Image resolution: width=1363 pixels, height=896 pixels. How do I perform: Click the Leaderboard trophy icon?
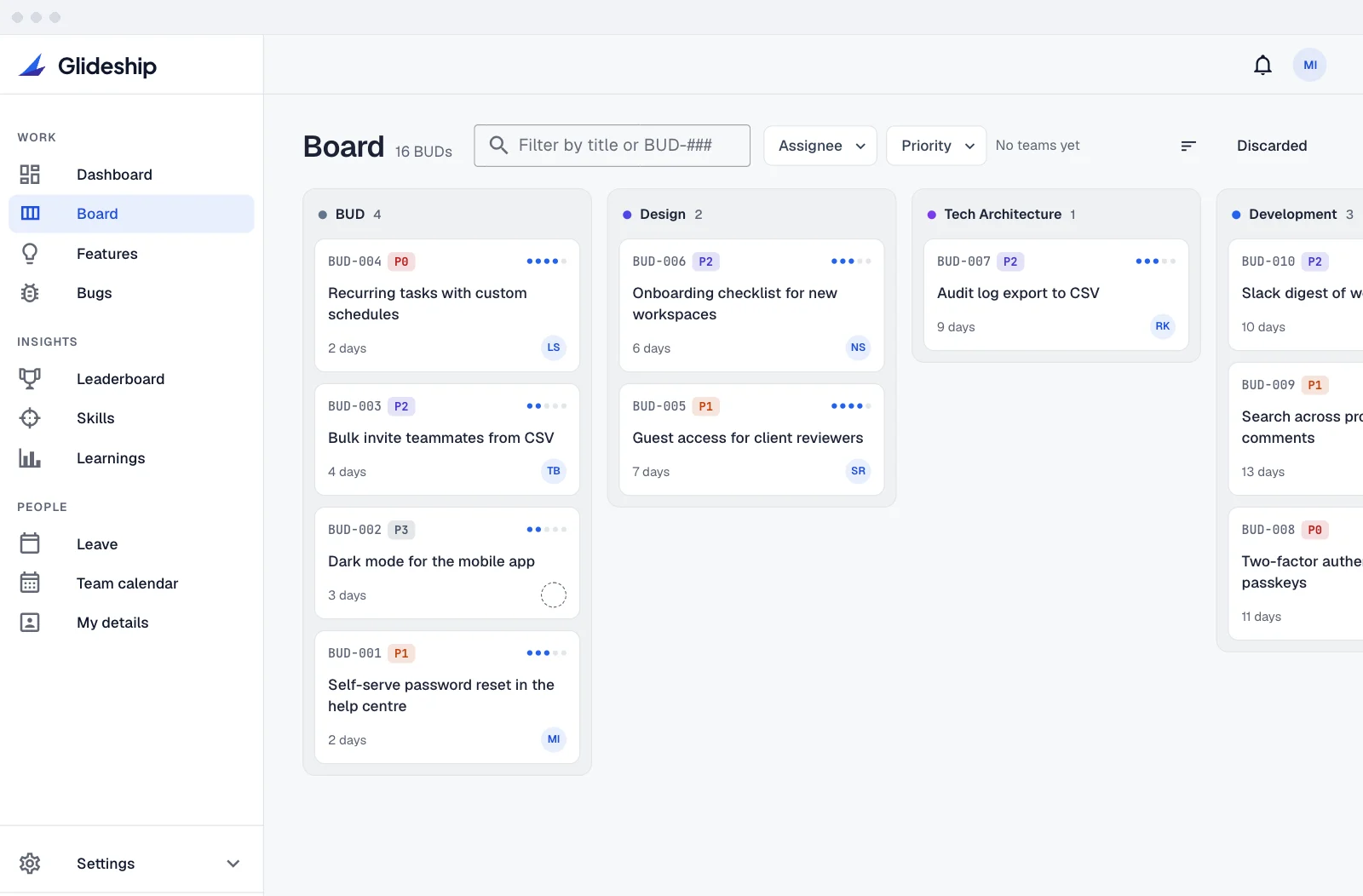click(x=30, y=379)
